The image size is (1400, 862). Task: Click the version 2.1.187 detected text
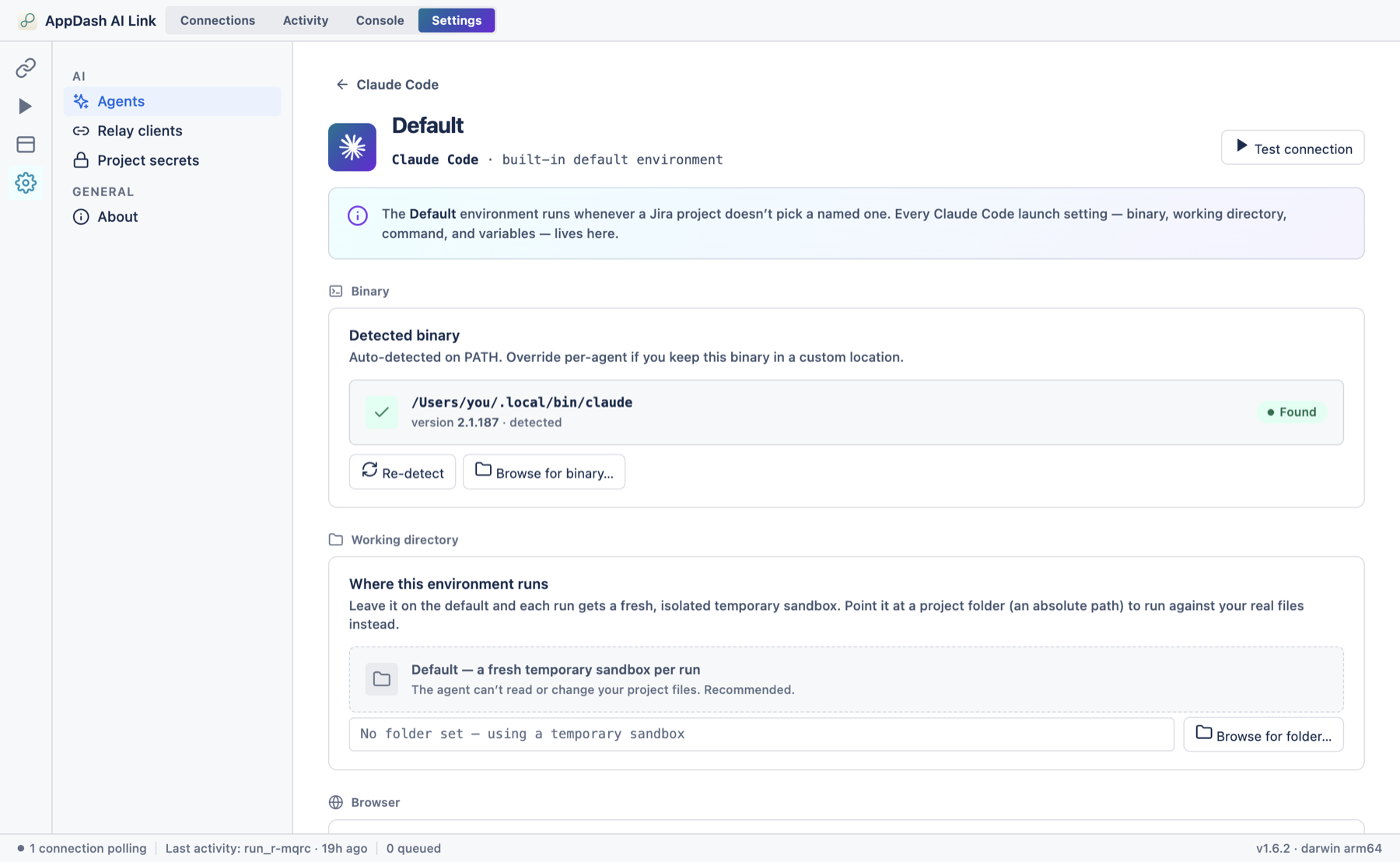click(487, 422)
